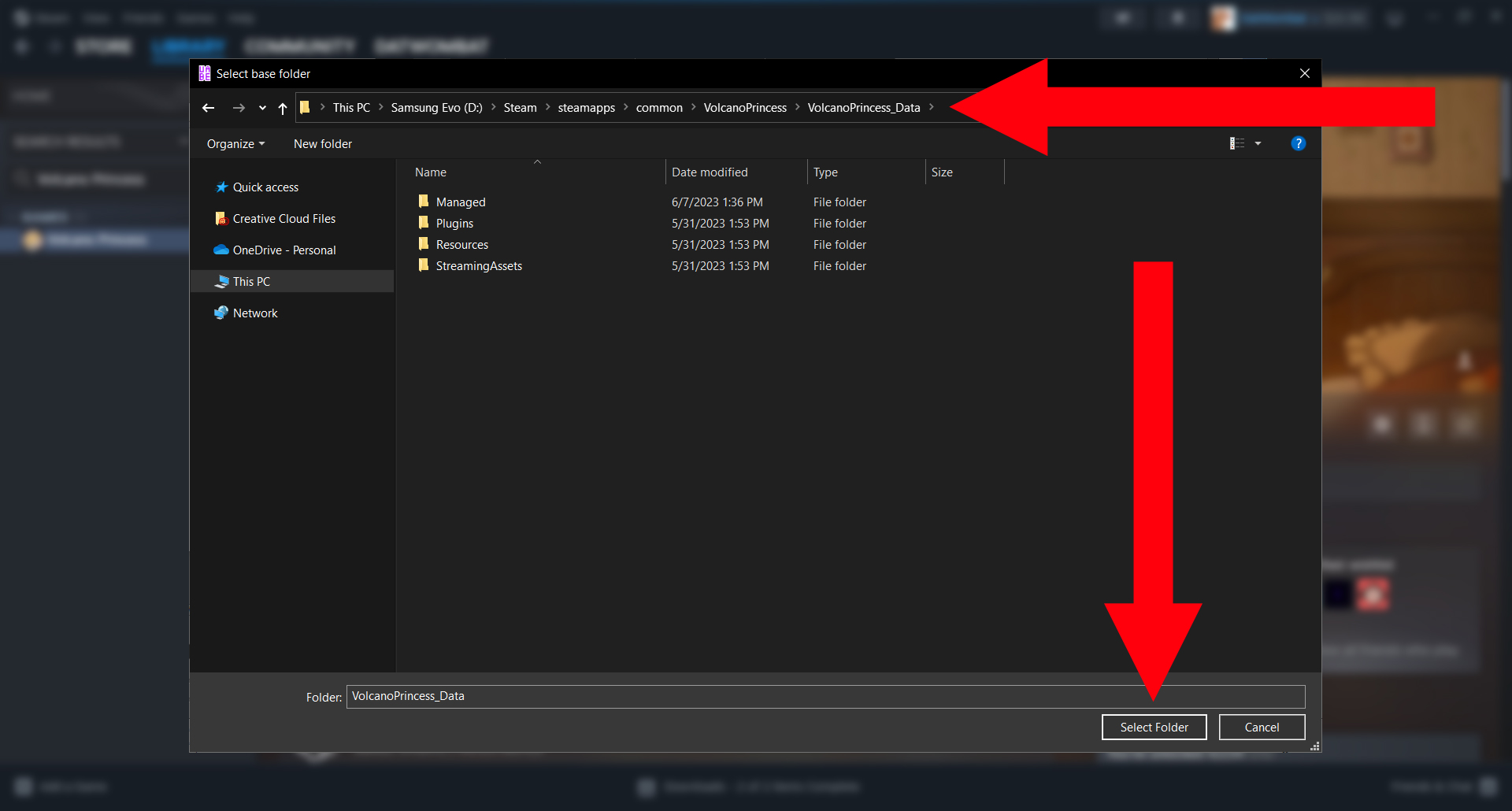This screenshot has height=811, width=1512.
Task: Confirm with Select Folder button
Action: pos(1154,728)
